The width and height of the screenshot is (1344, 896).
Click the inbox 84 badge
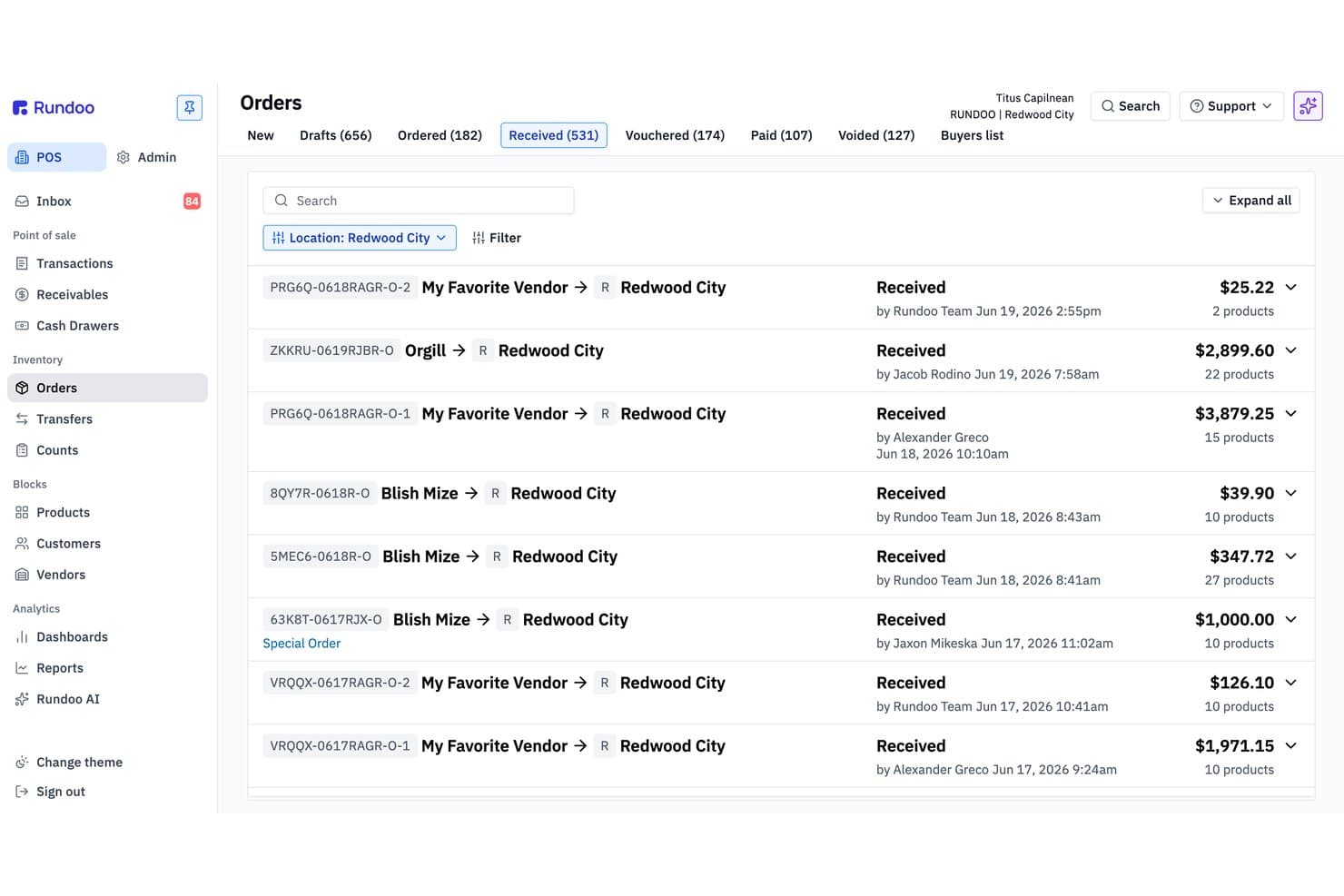192,202
